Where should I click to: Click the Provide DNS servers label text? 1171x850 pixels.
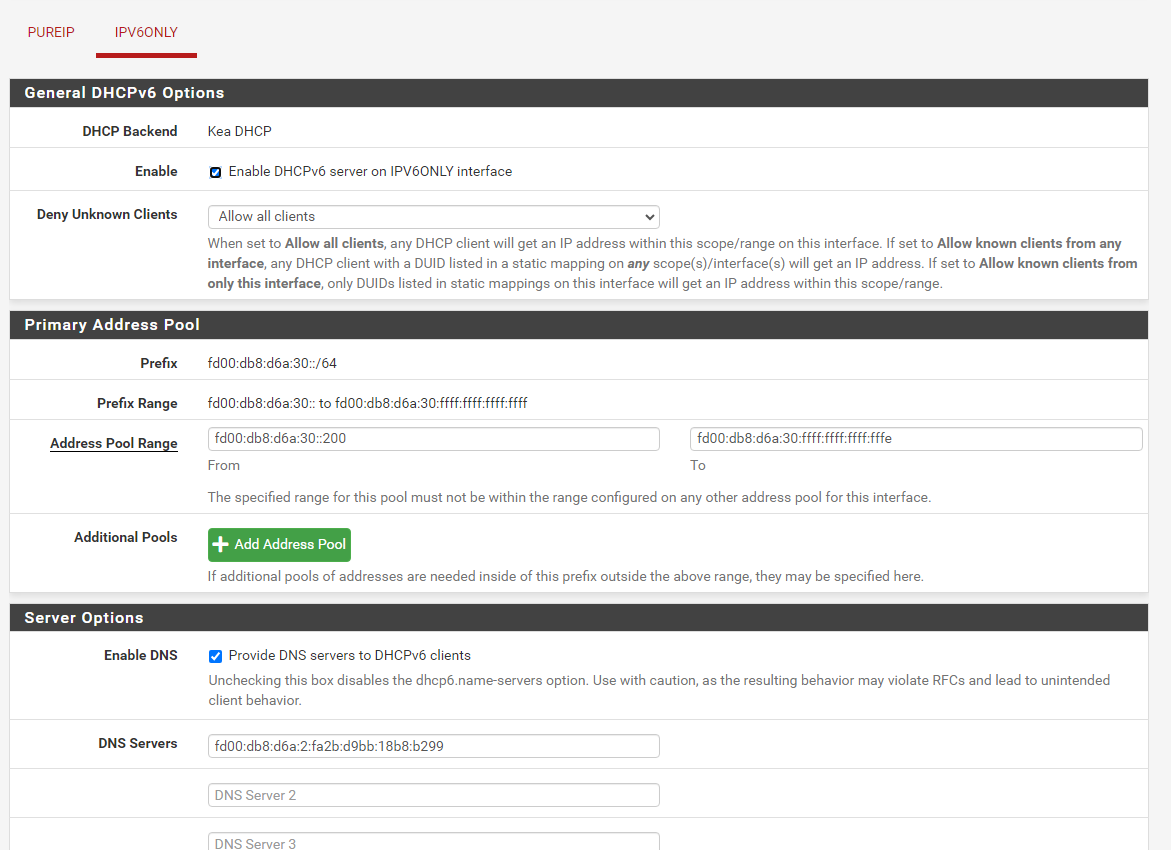350,655
